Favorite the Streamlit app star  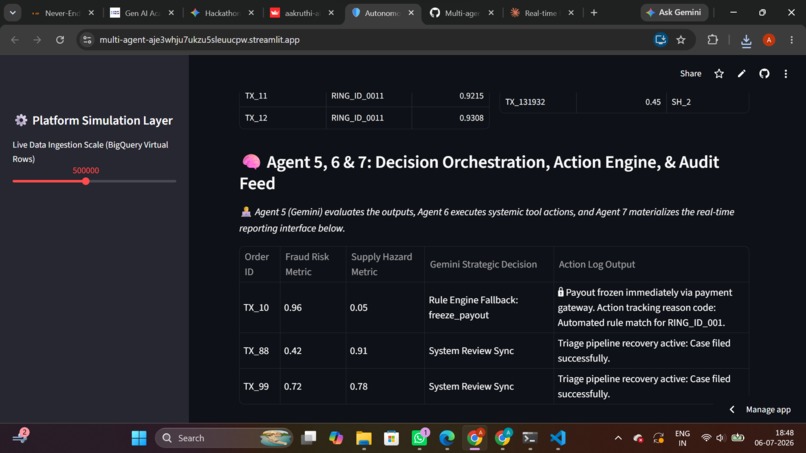coord(719,74)
